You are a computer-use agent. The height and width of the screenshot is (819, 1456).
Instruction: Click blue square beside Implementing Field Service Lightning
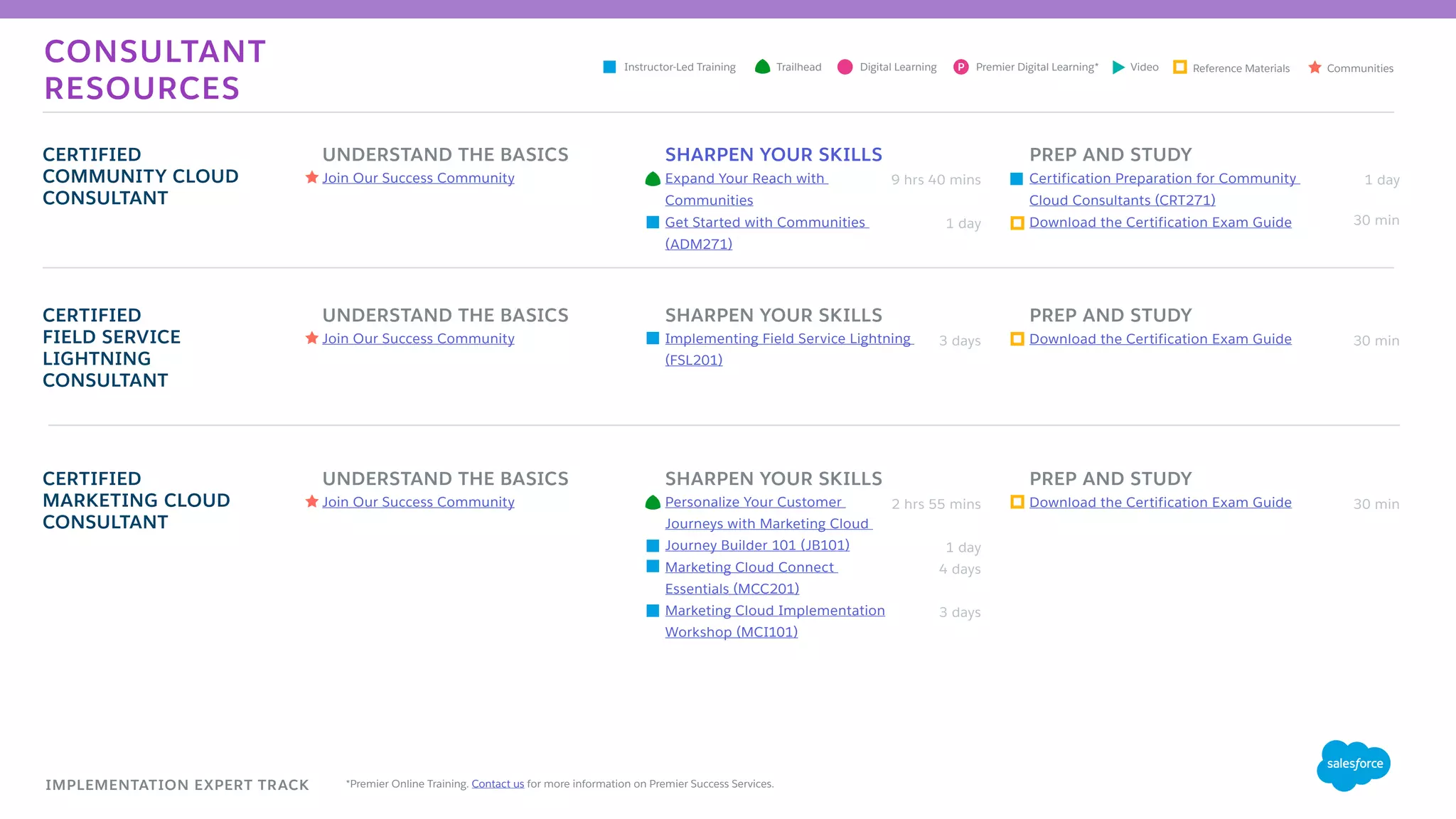[653, 338]
